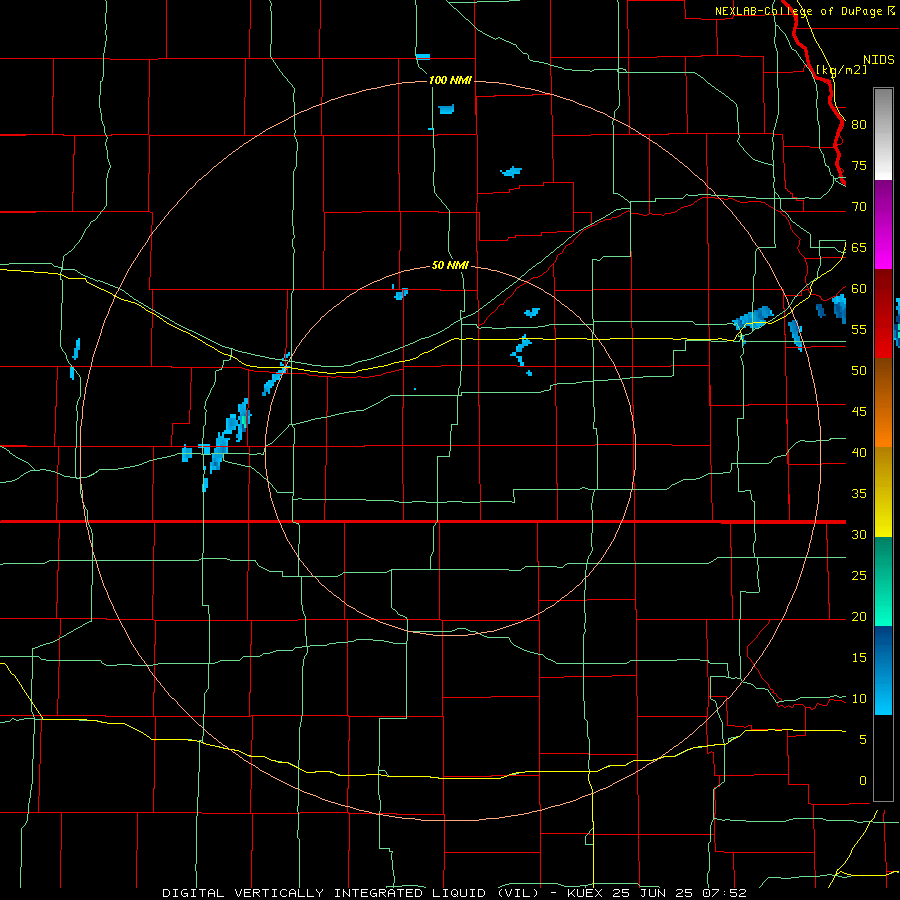The height and width of the screenshot is (900, 900).
Task: Click the 45 value on the color scale
Action: point(859,412)
